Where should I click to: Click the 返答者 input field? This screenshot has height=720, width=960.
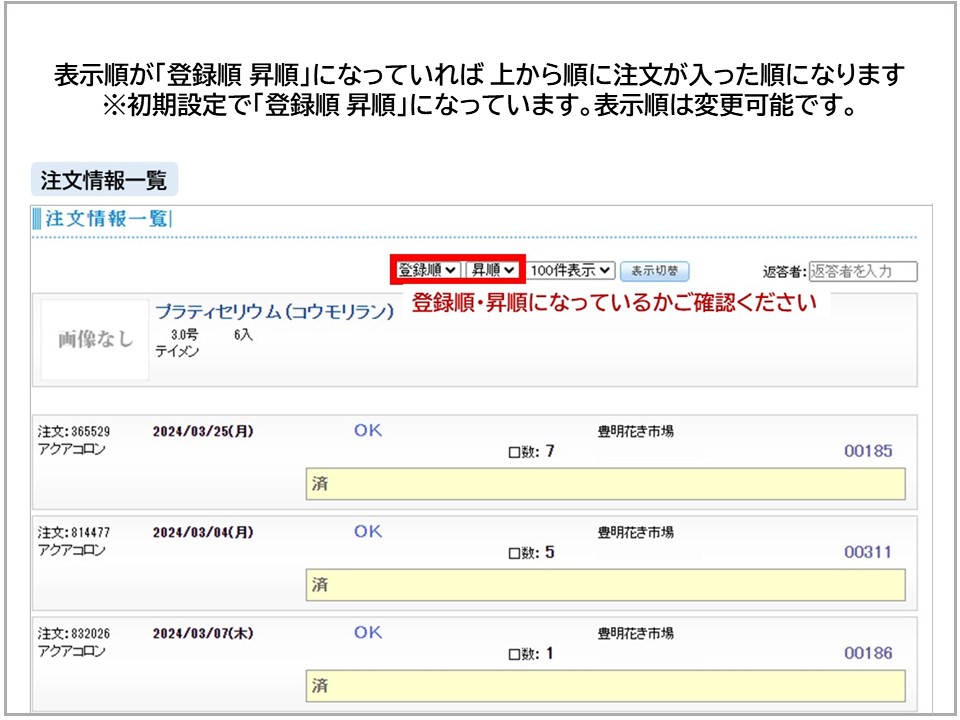[x=862, y=271]
